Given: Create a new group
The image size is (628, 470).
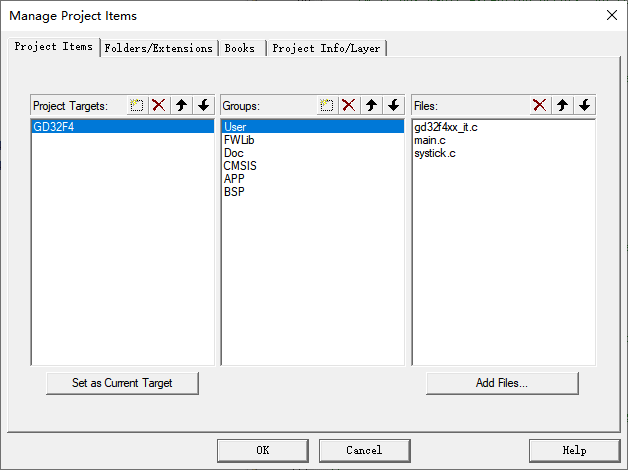Looking at the screenshot, I should (327, 105).
